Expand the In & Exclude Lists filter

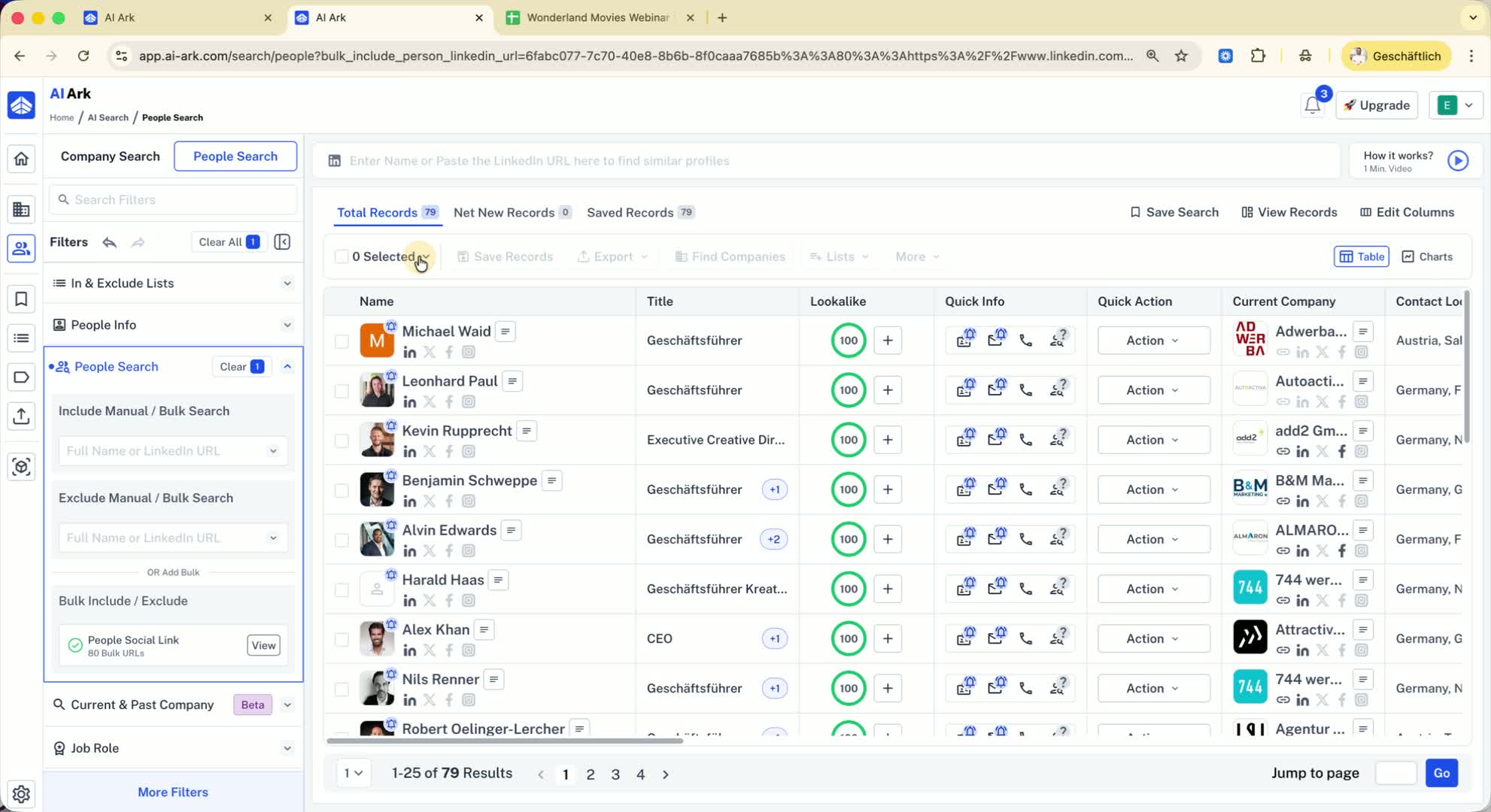click(x=287, y=283)
